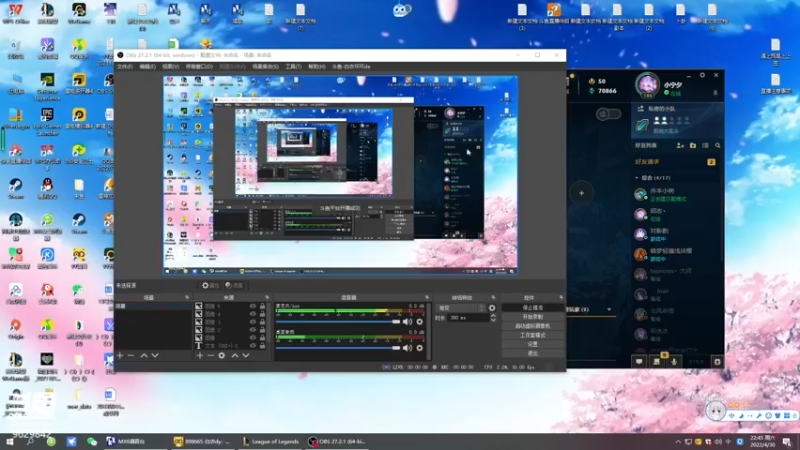Screen dimensions: 800x450
Task: Pop out the 控件 dock using its header icon
Action: coord(561,297)
